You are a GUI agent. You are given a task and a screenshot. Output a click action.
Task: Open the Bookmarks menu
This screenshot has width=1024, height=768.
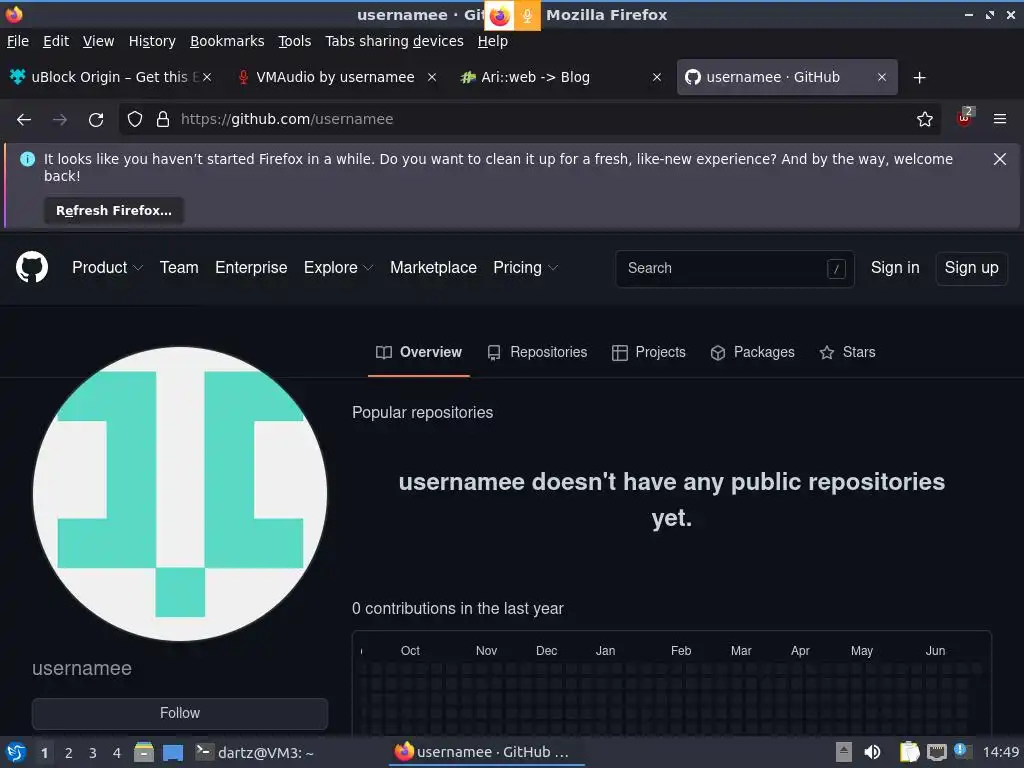[x=227, y=41]
